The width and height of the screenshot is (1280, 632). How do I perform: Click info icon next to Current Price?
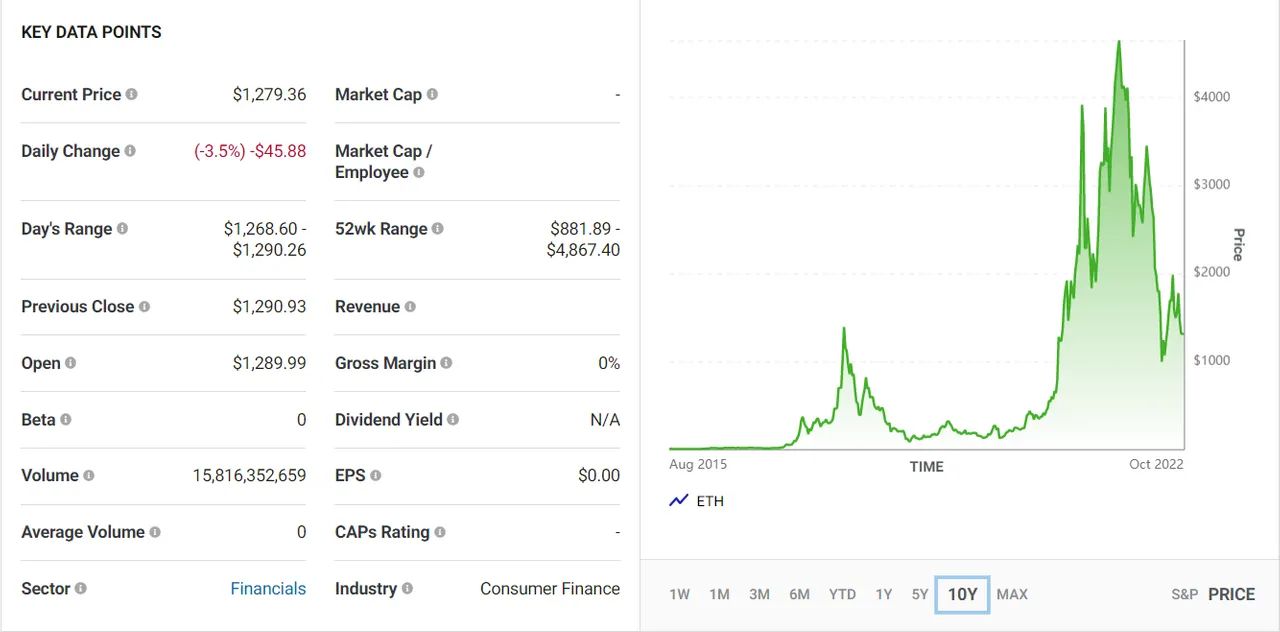[x=131, y=94]
